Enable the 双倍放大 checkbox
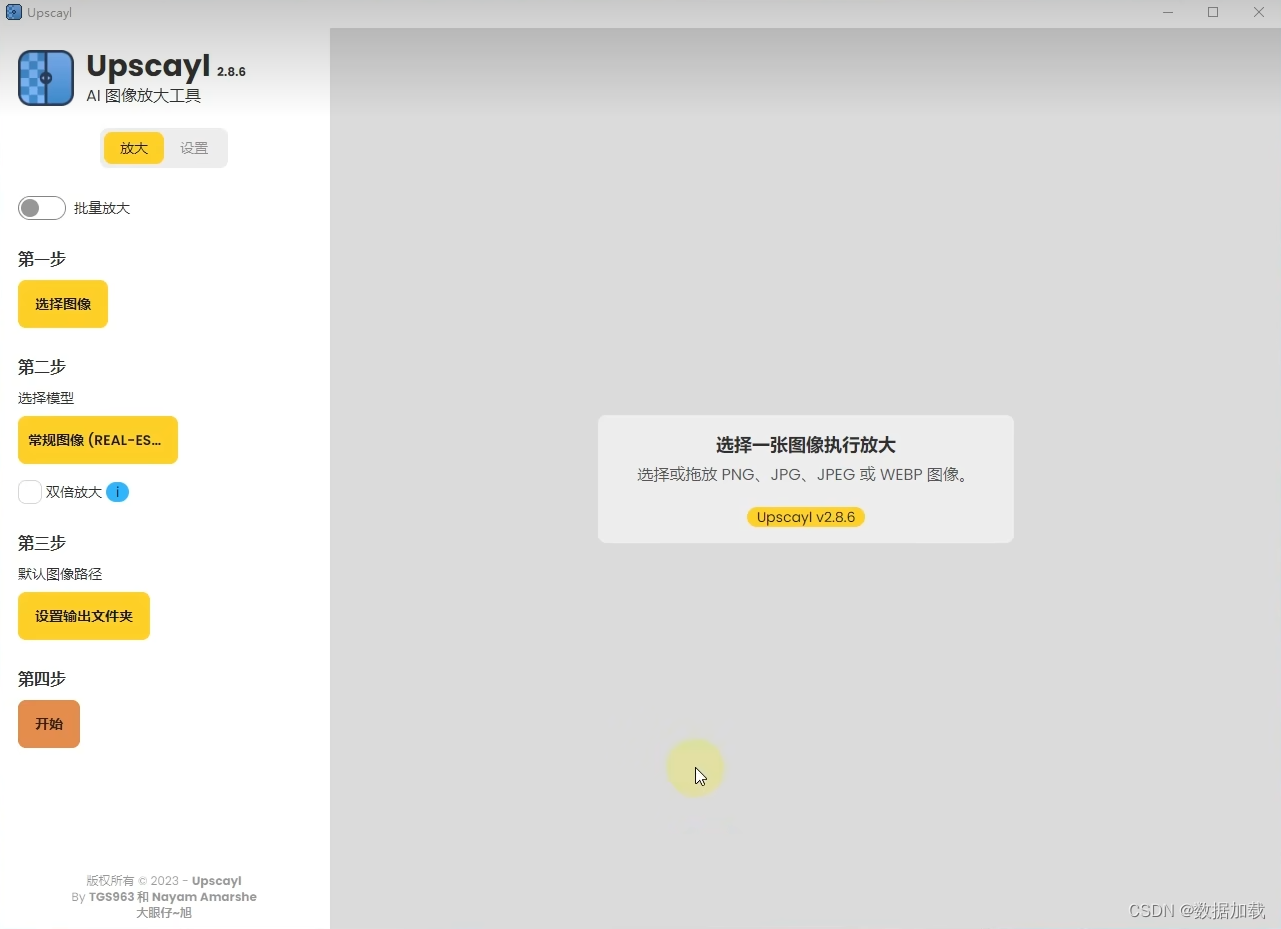 tap(30, 492)
